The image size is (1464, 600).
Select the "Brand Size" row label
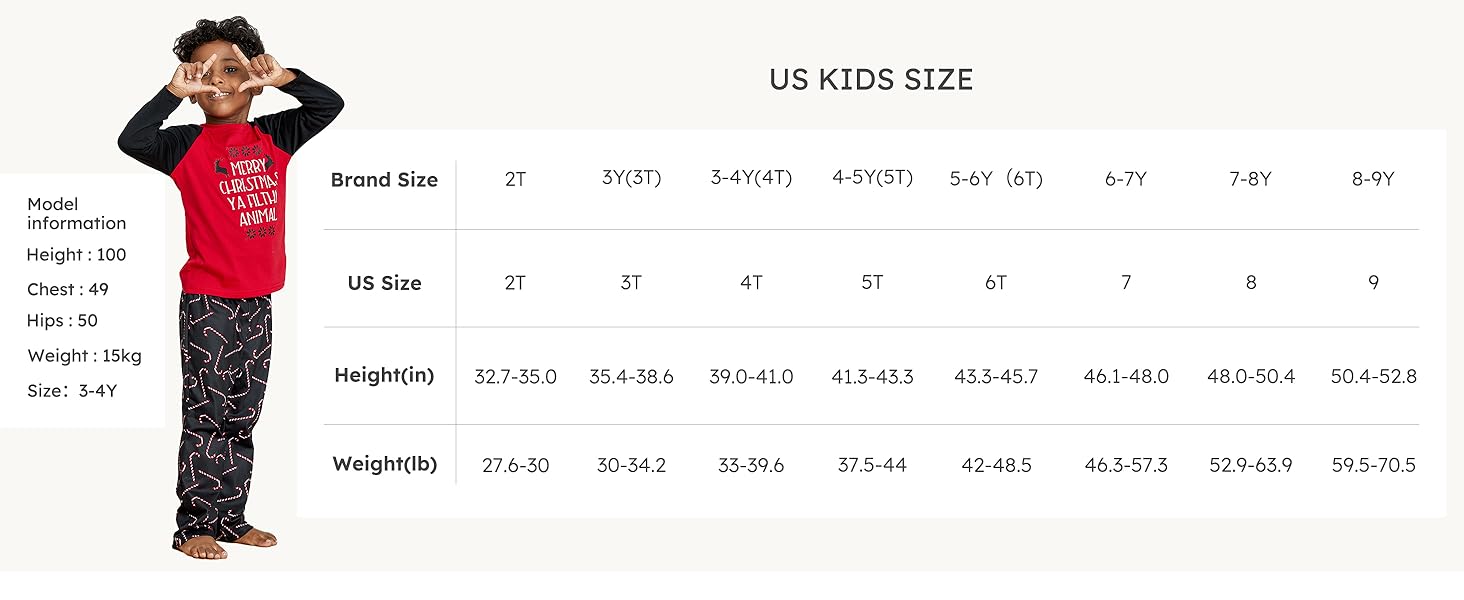(x=384, y=180)
